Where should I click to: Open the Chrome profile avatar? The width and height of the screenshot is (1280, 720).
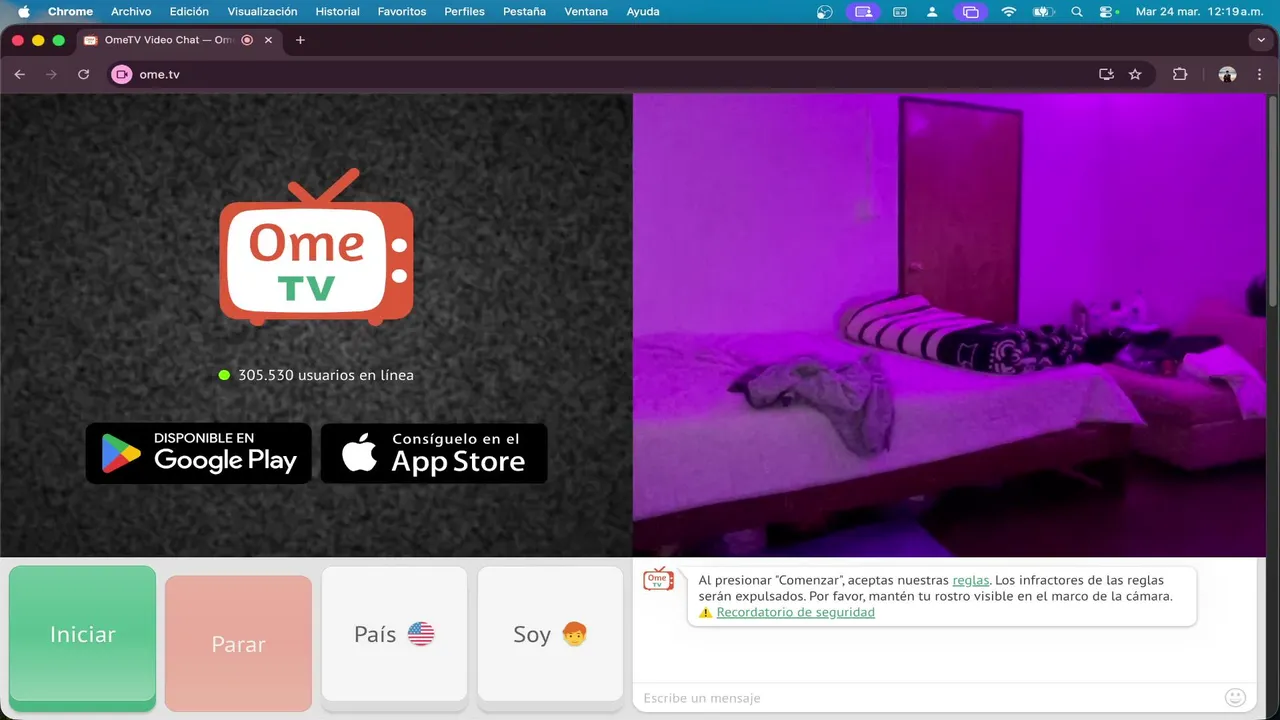1227,74
